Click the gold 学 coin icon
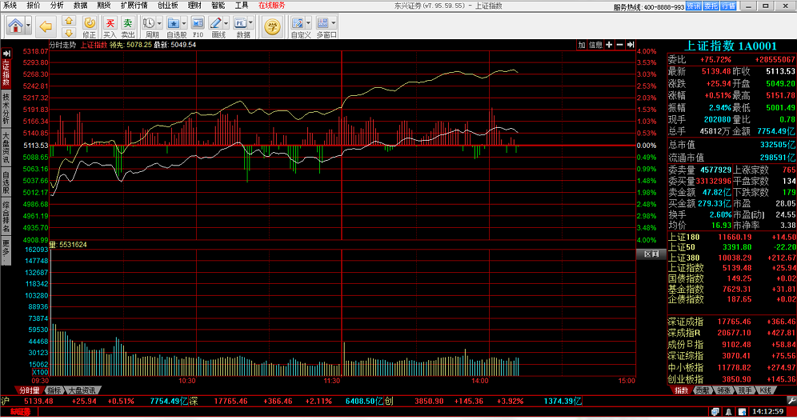Image resolution: width=797 pixels, height=420 pixels. 272,26
